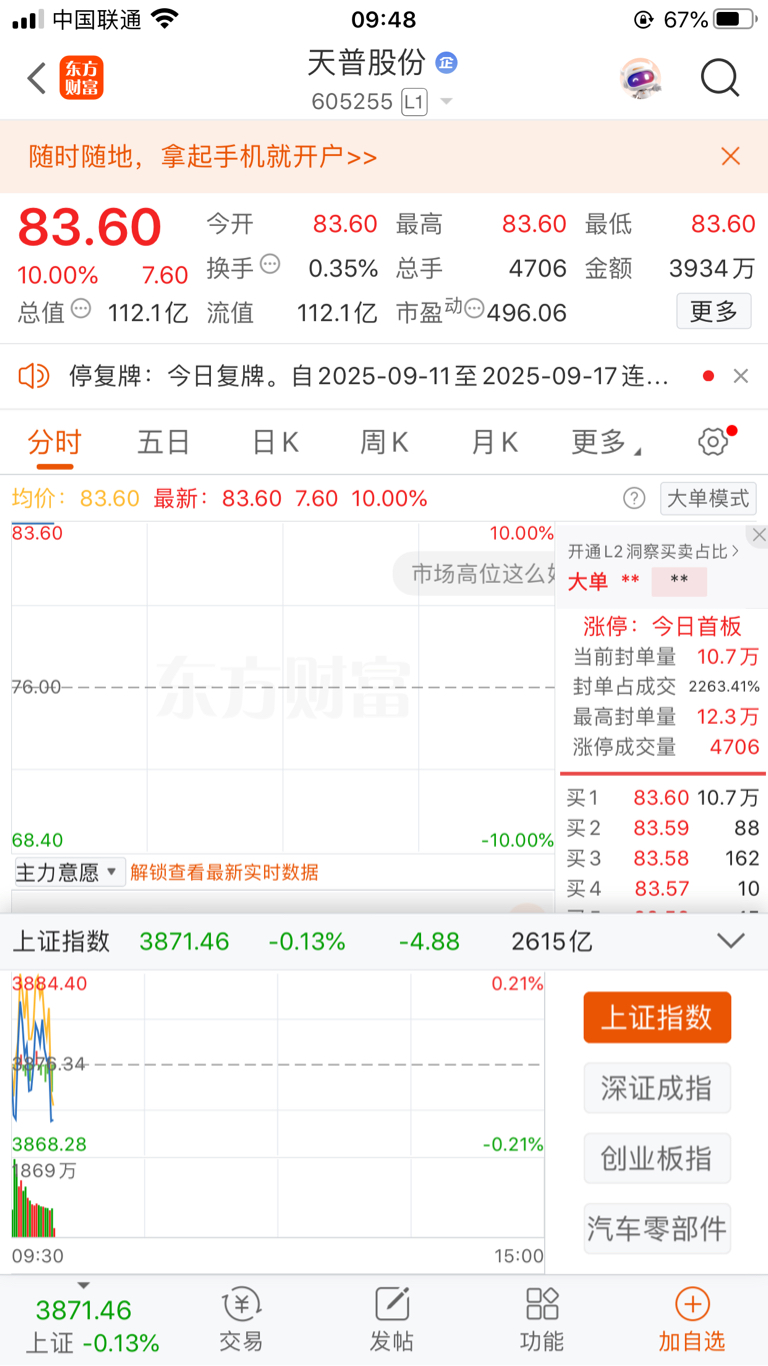The width and height of the screenshot is (768, 1366).
Task: Switch to the 日K tab
Action: (x=276, y=442)
